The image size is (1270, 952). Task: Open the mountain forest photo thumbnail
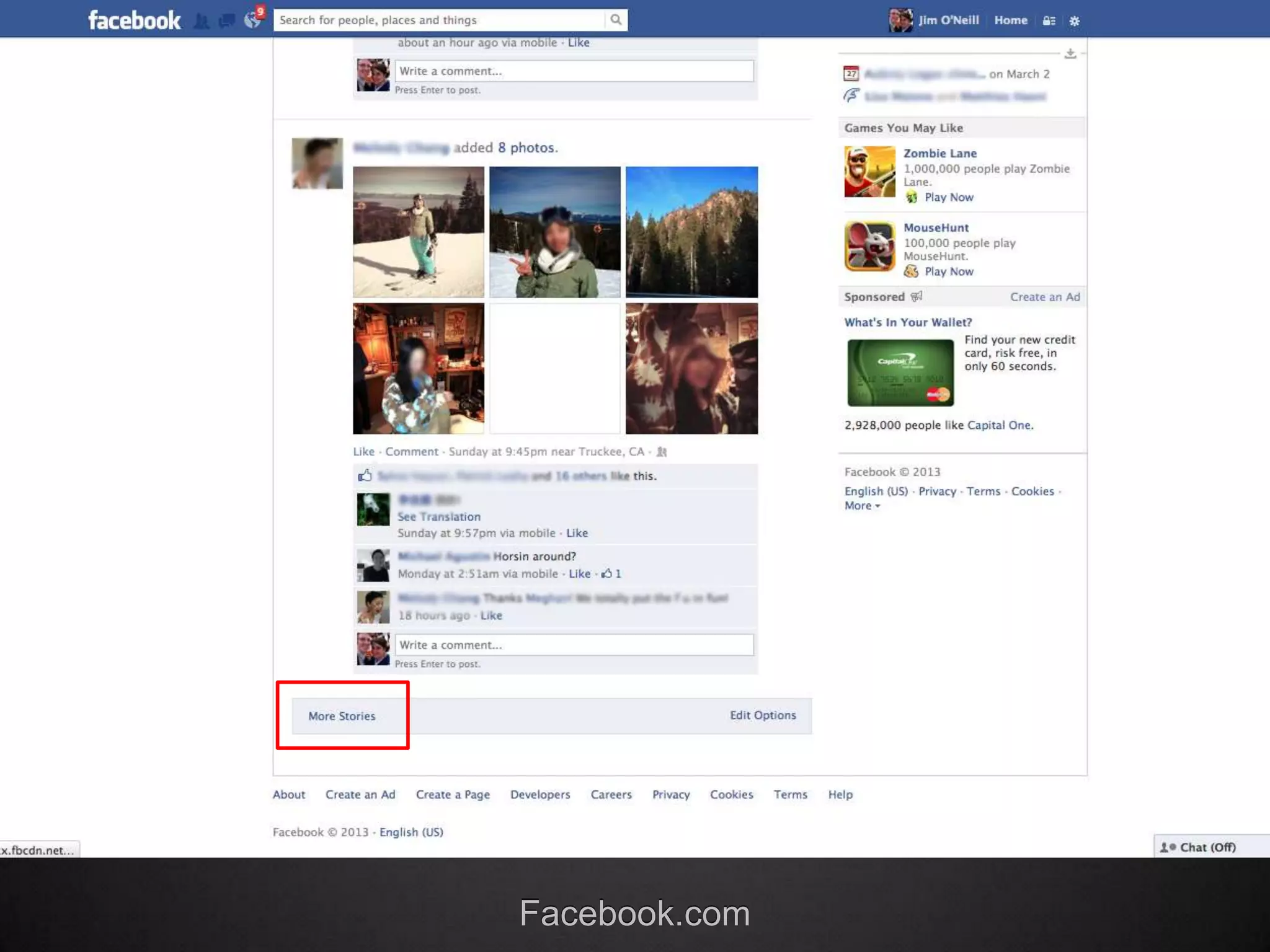(x=691, y=232)
